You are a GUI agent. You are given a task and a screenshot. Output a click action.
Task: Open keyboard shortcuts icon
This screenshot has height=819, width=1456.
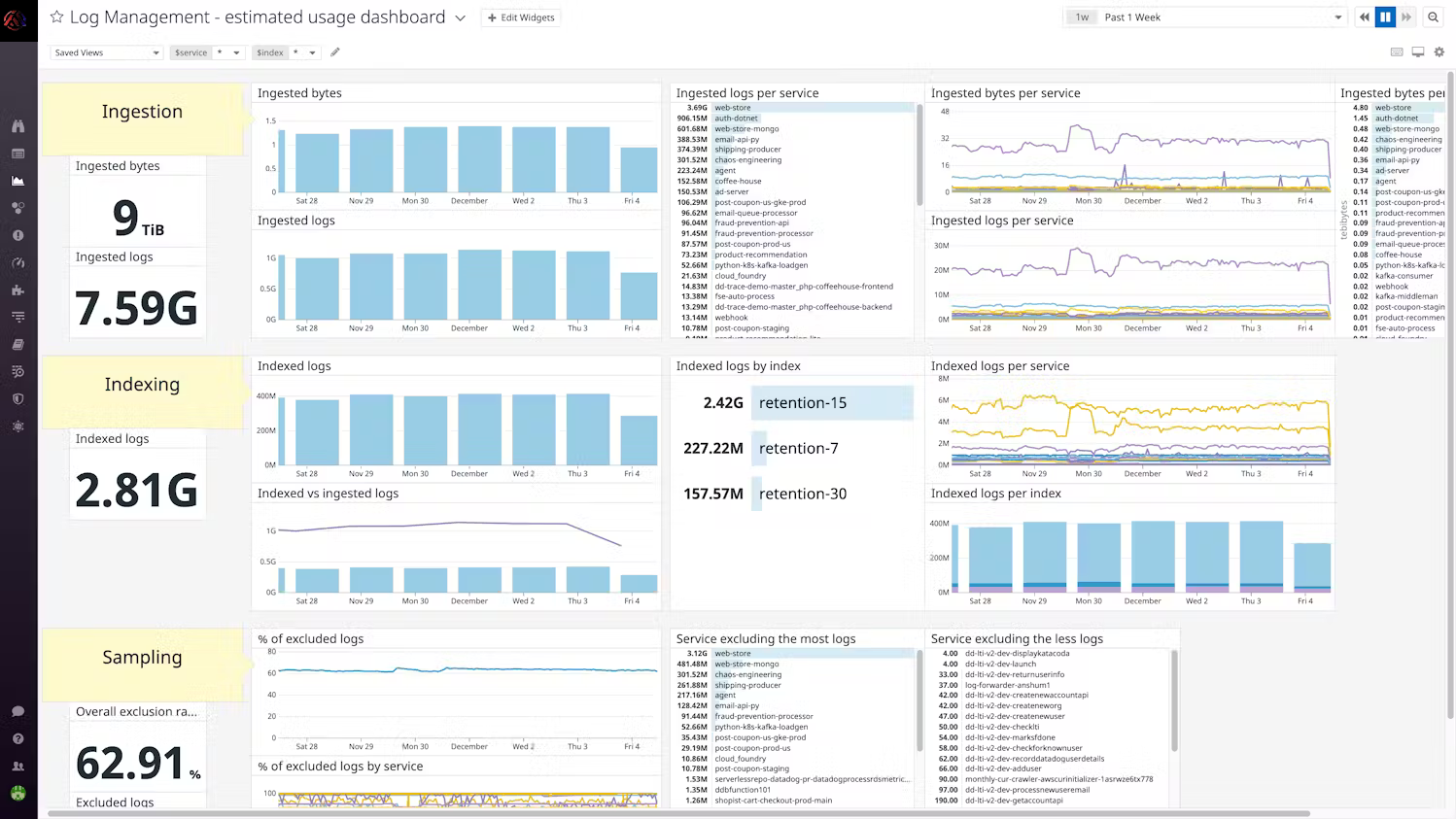pyautogui.click(x=1397, y=52)
